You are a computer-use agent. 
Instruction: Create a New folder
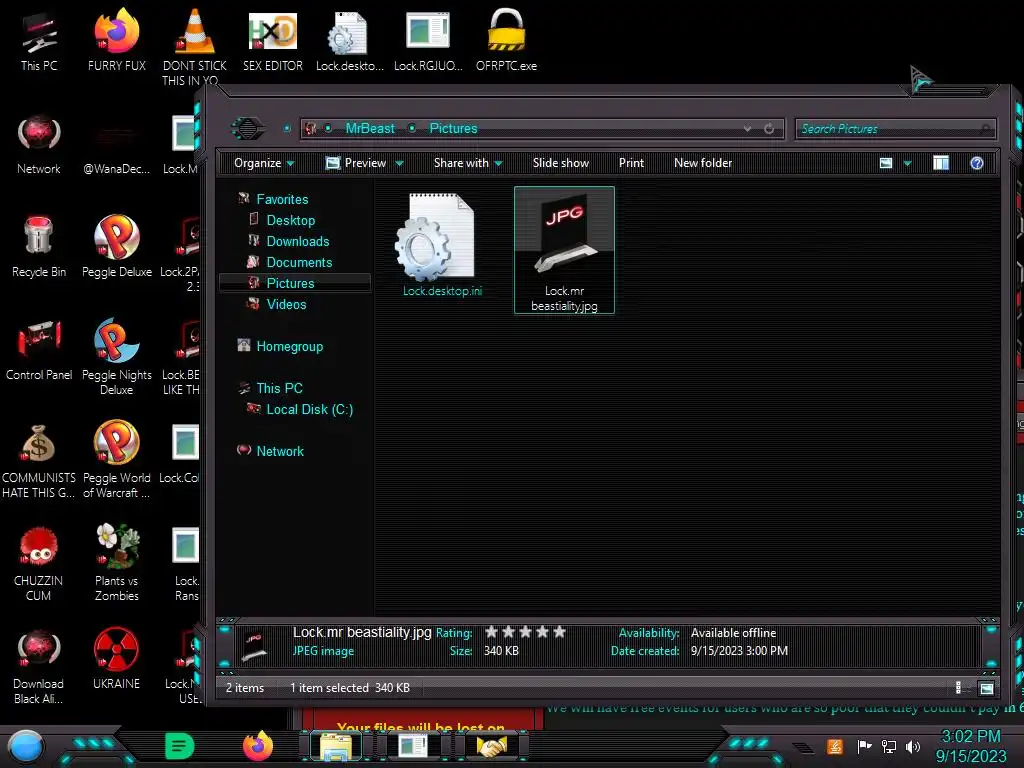pos(703,163)
